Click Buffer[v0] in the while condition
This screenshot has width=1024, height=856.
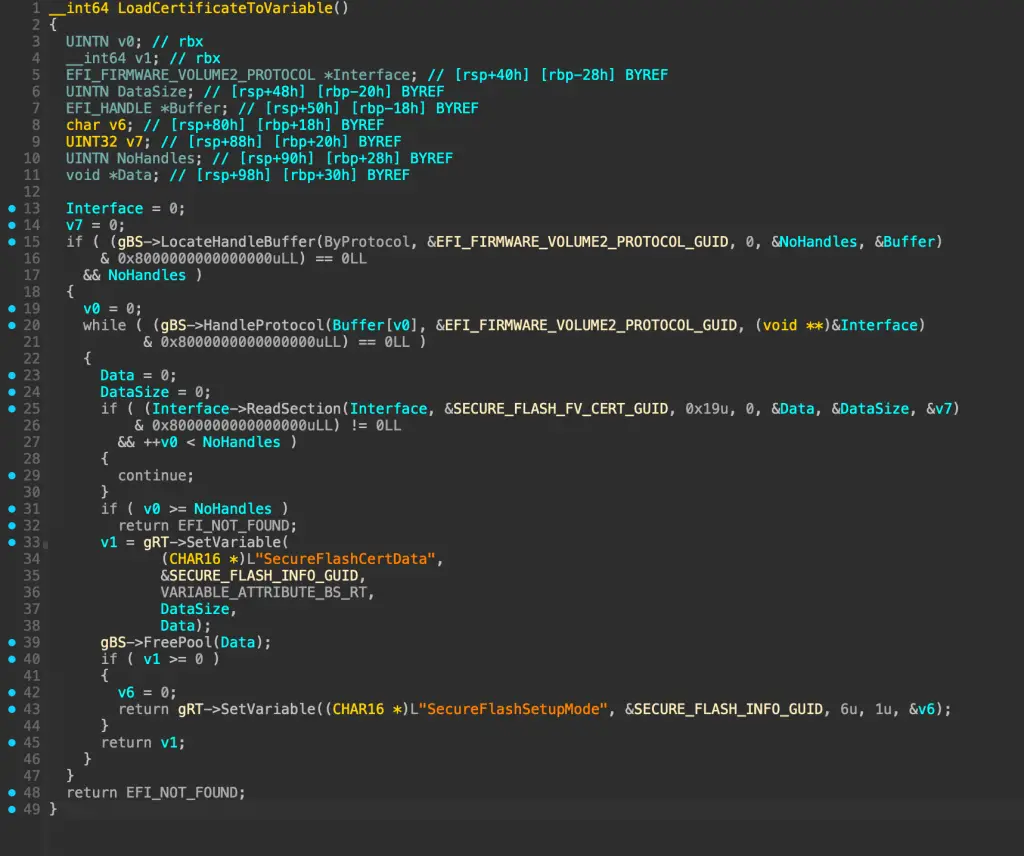click(x=375, y=325)
